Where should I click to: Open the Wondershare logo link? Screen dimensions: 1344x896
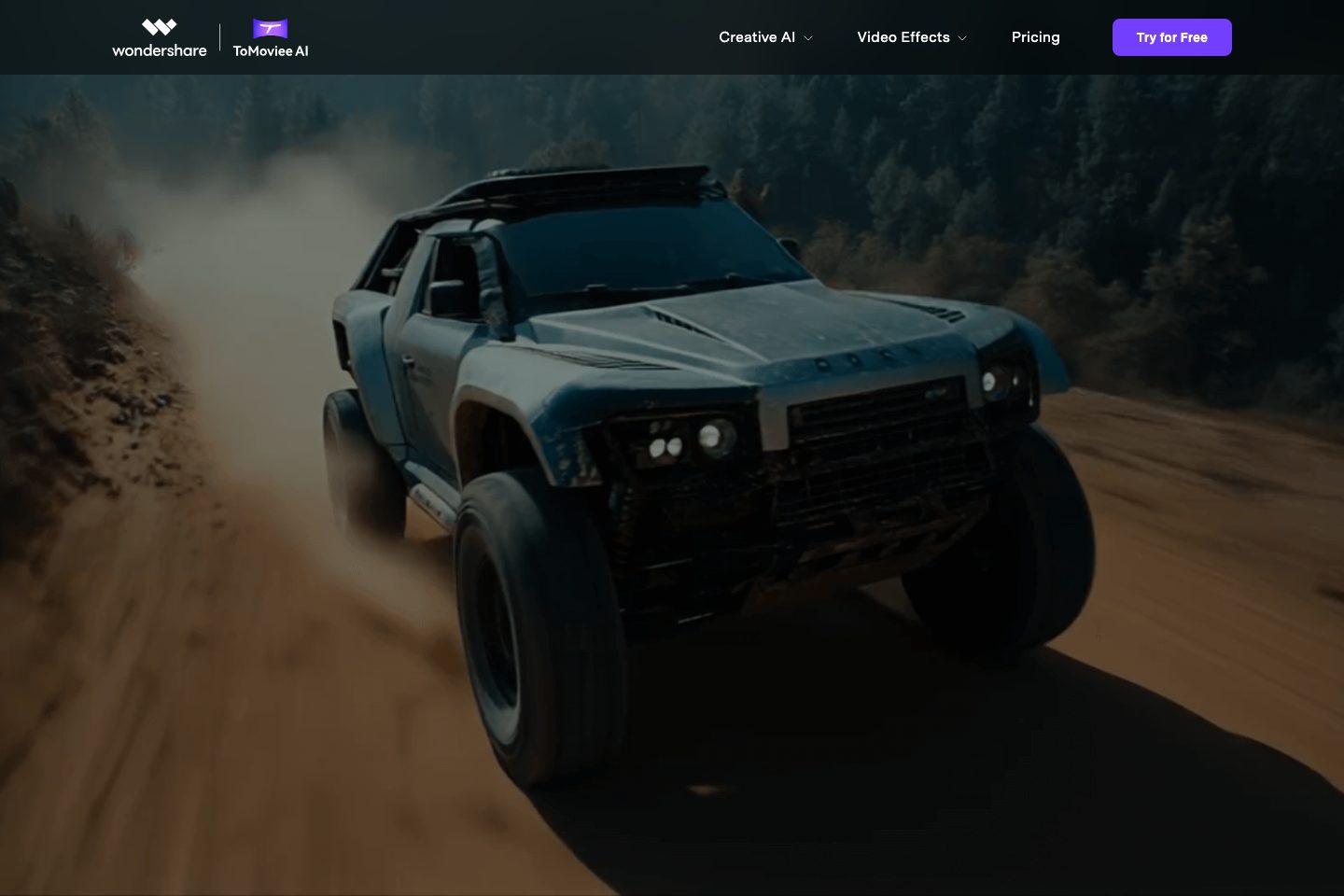160,38
